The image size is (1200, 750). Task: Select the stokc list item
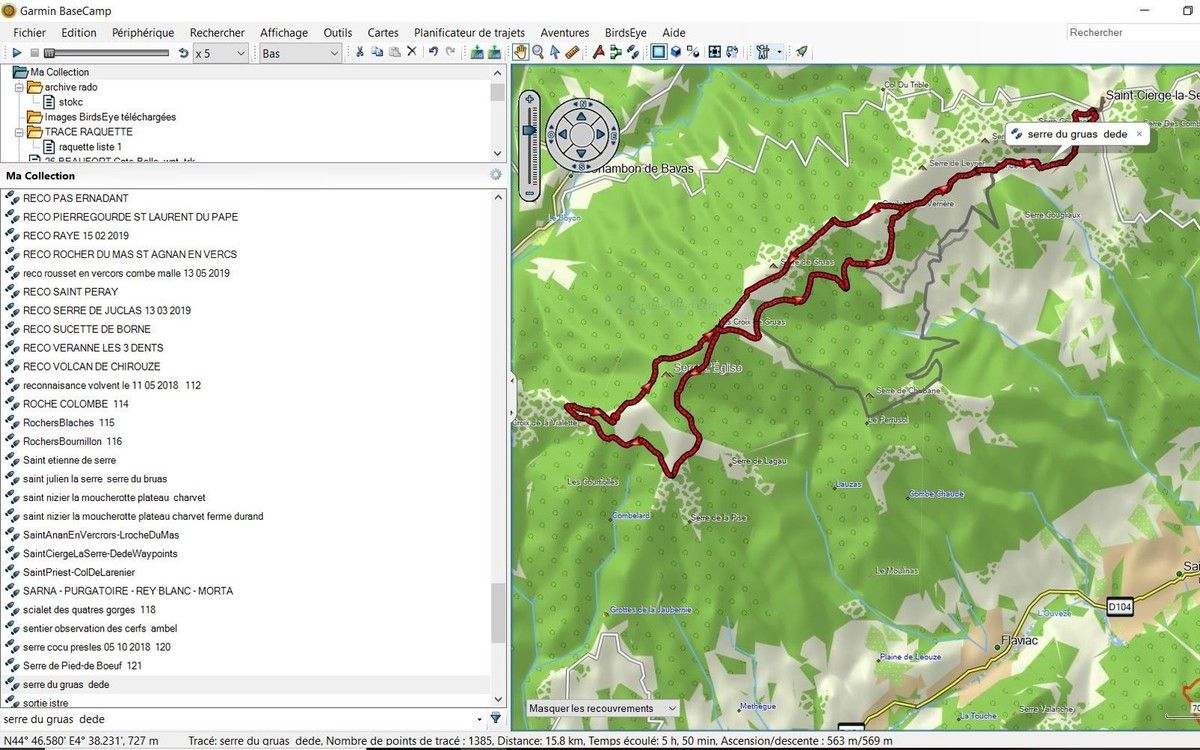70,102
